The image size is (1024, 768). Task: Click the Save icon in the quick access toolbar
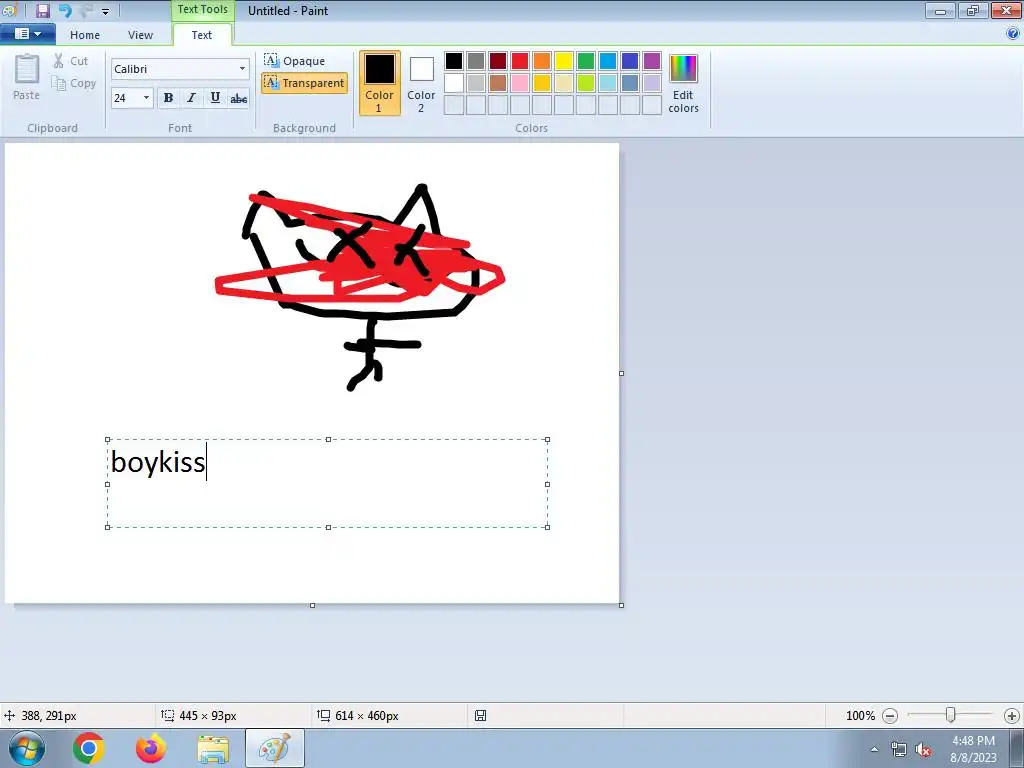(x=43, y=10)
